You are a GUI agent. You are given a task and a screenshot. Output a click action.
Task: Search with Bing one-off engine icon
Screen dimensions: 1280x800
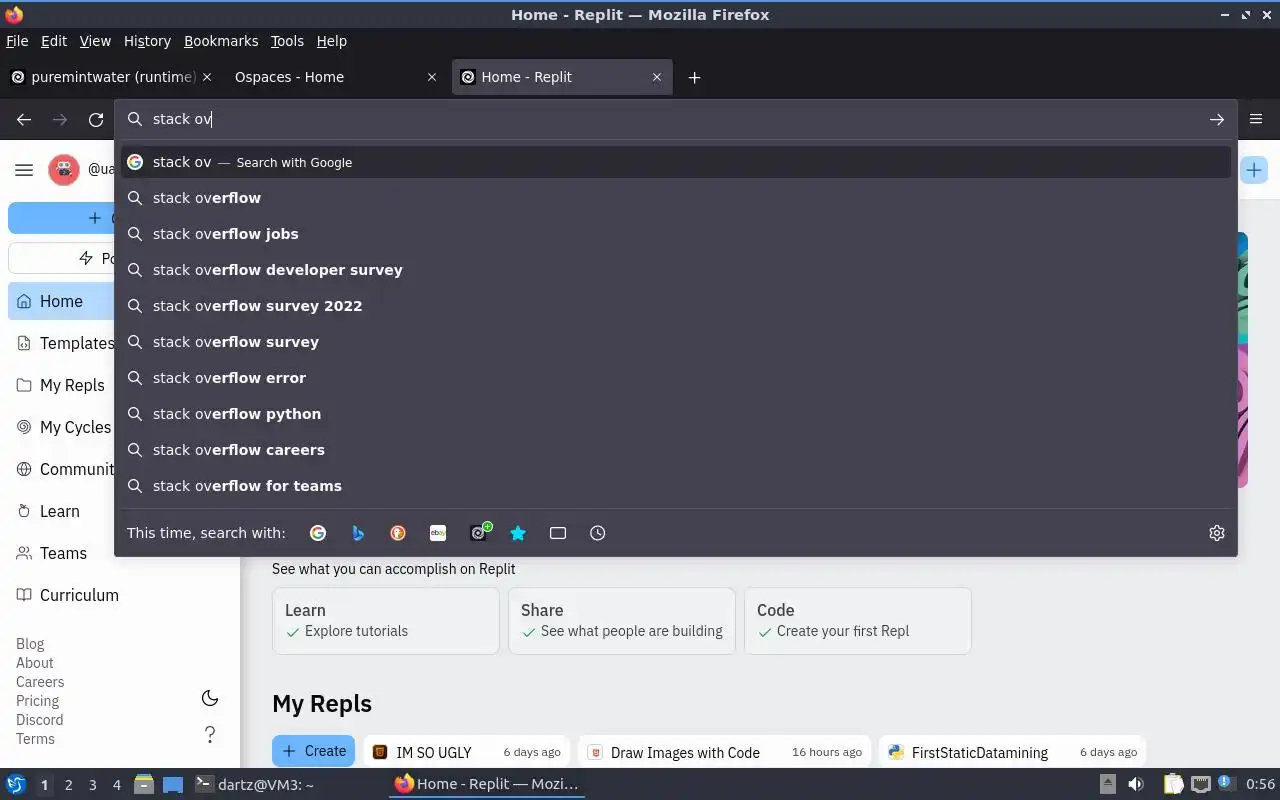coord(358,533)
